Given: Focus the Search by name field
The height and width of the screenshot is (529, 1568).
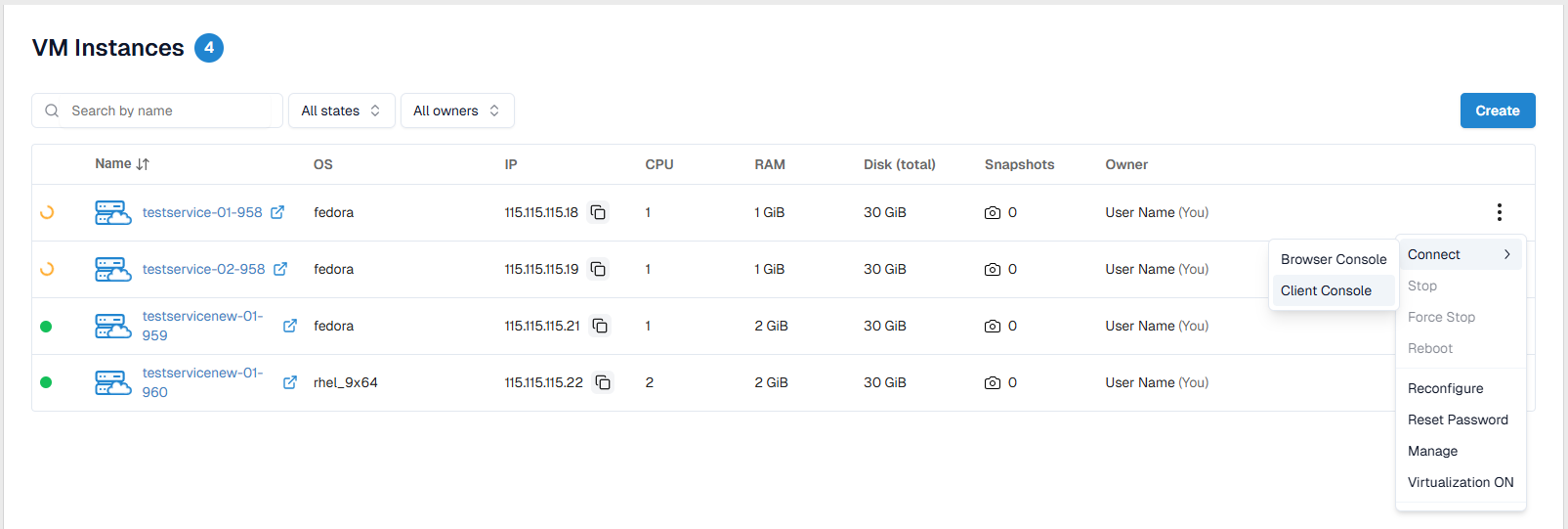Looking at the screenshot, I should (166, 110).
